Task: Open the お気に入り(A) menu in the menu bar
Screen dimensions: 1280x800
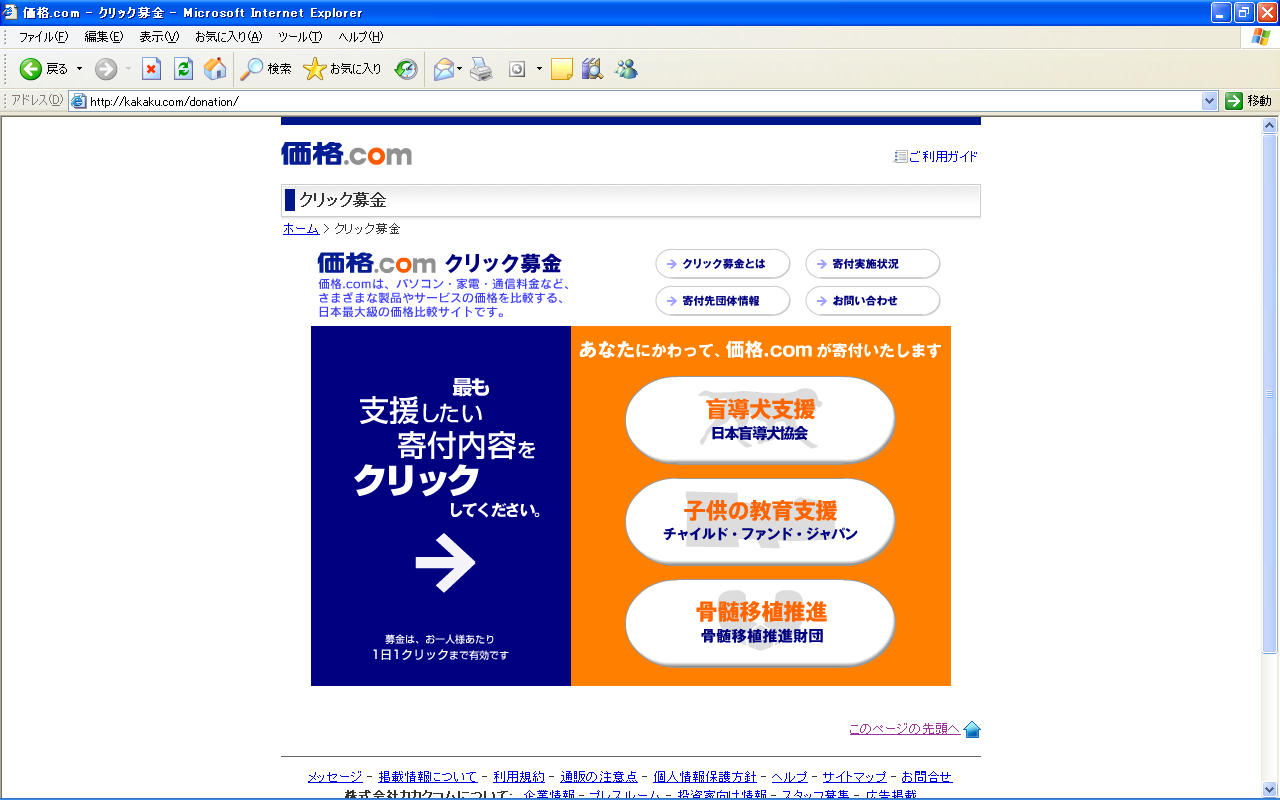Action: pyautogui.click(x=228, y=37)
